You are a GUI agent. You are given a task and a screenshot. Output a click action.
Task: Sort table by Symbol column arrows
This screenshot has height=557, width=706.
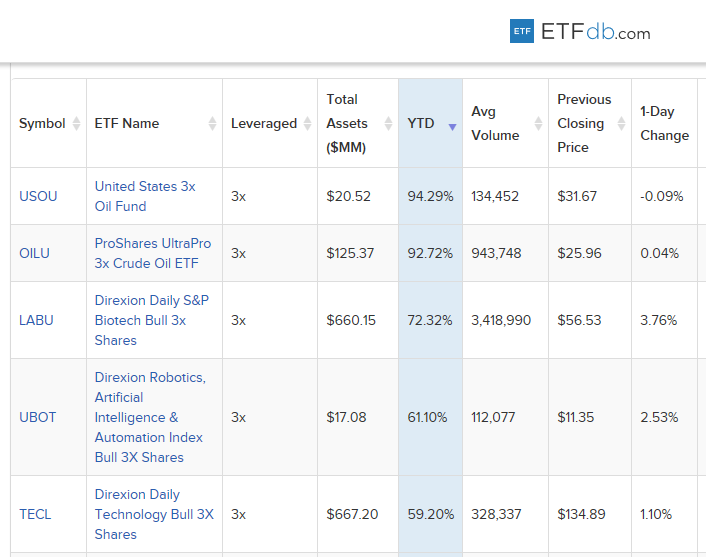point(77,124)
